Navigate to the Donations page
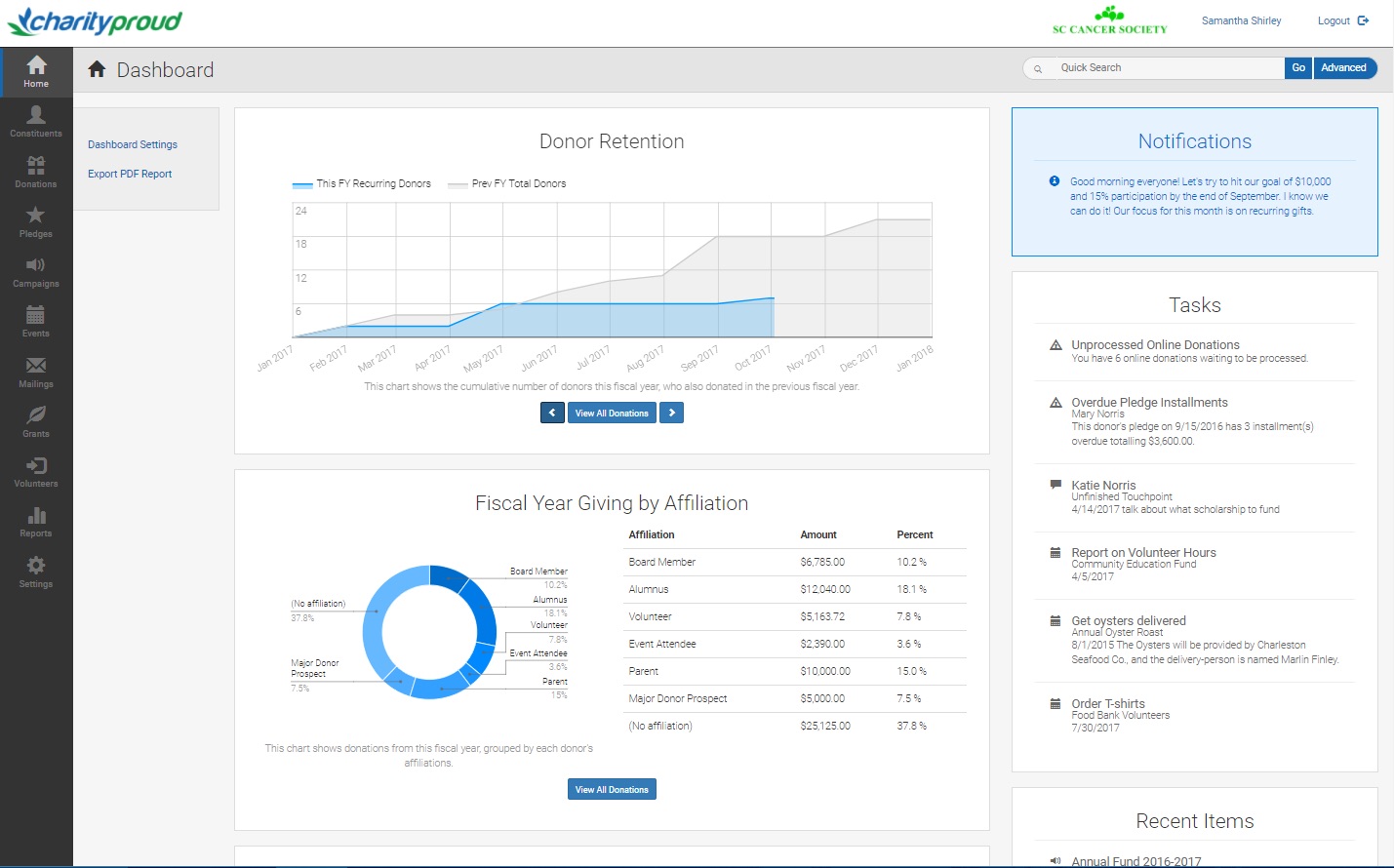This screenshot has width=1394, height=868. tap(36, 172)
